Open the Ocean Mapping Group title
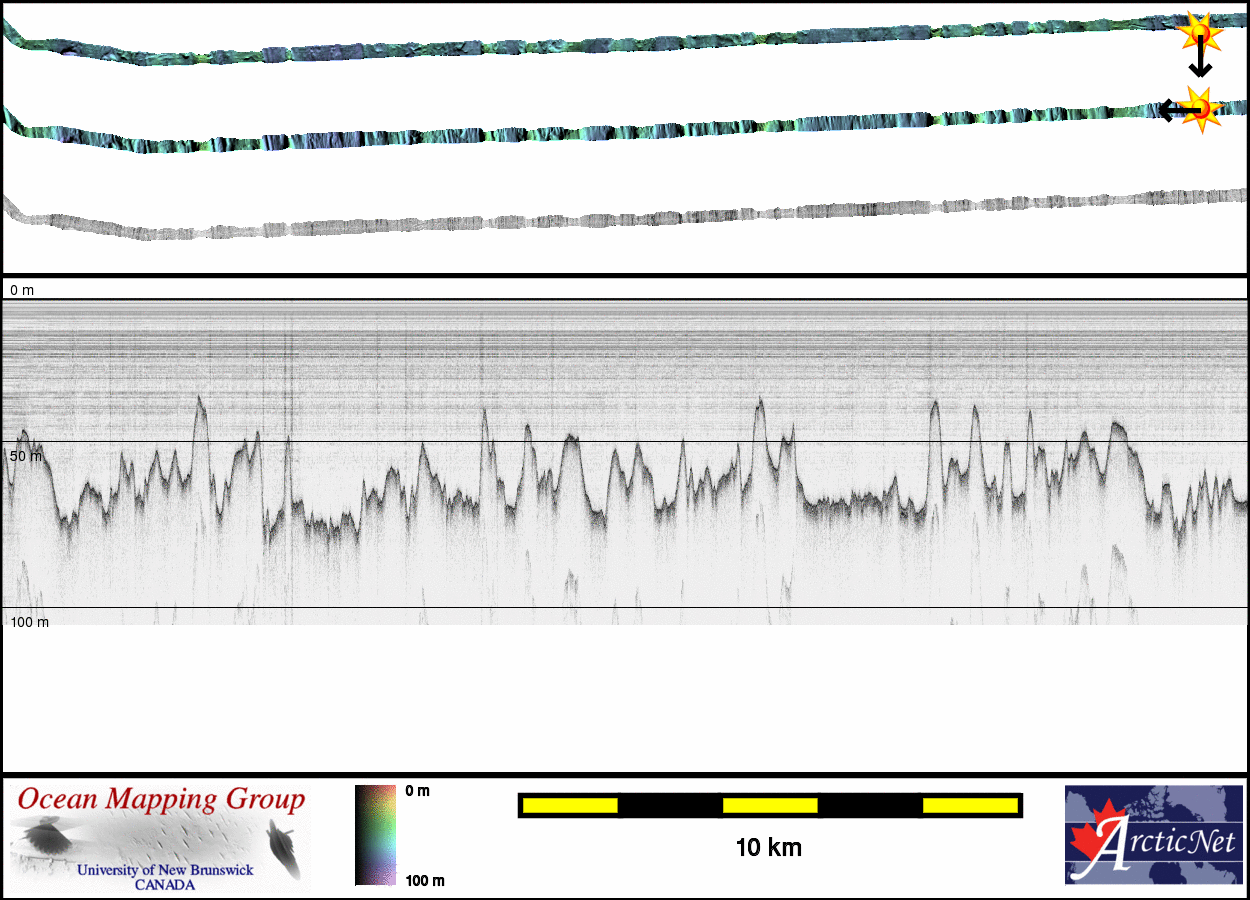 [161, 800]
